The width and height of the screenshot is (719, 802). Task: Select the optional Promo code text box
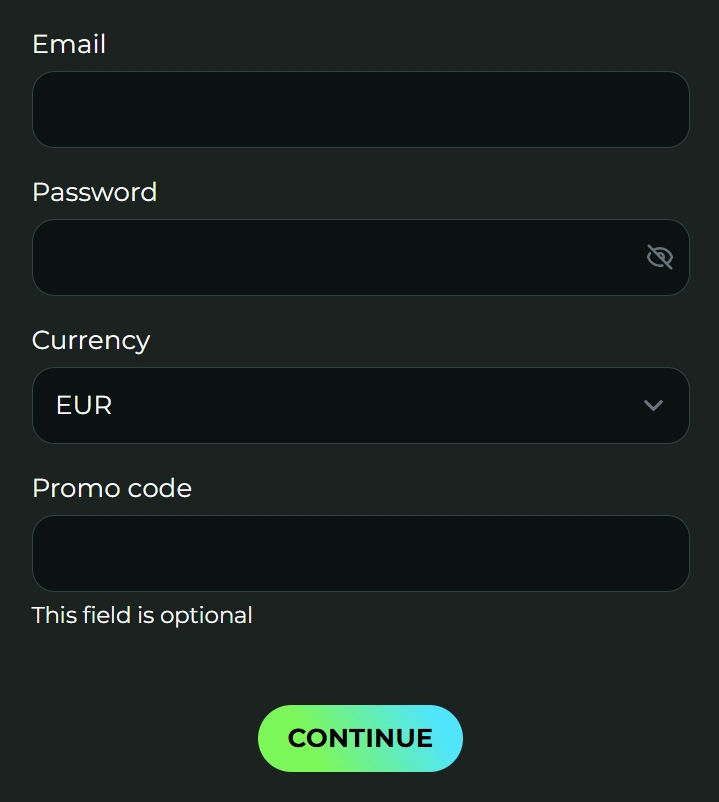coord(360,553)
